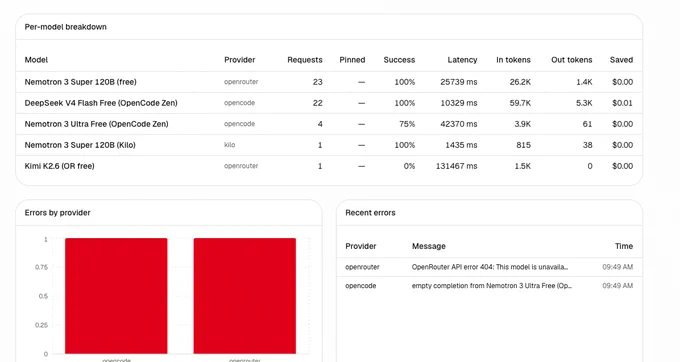This screenshot has height=362, width=680.
Task: Click the Model column header
Action: tap(36, 60)
